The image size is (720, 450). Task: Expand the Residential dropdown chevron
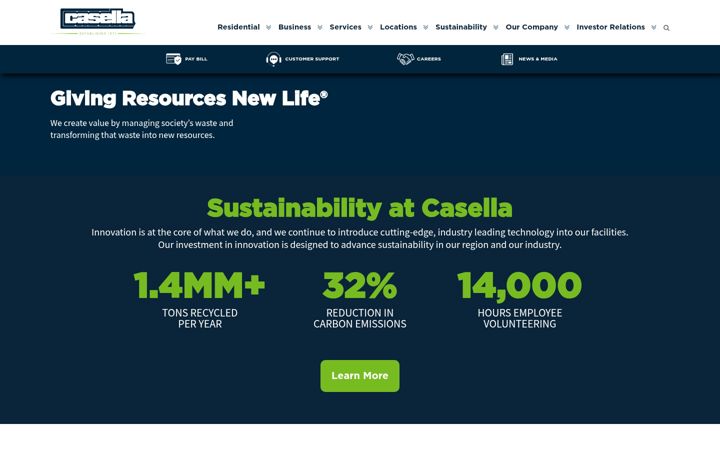[x=269, y=28]
